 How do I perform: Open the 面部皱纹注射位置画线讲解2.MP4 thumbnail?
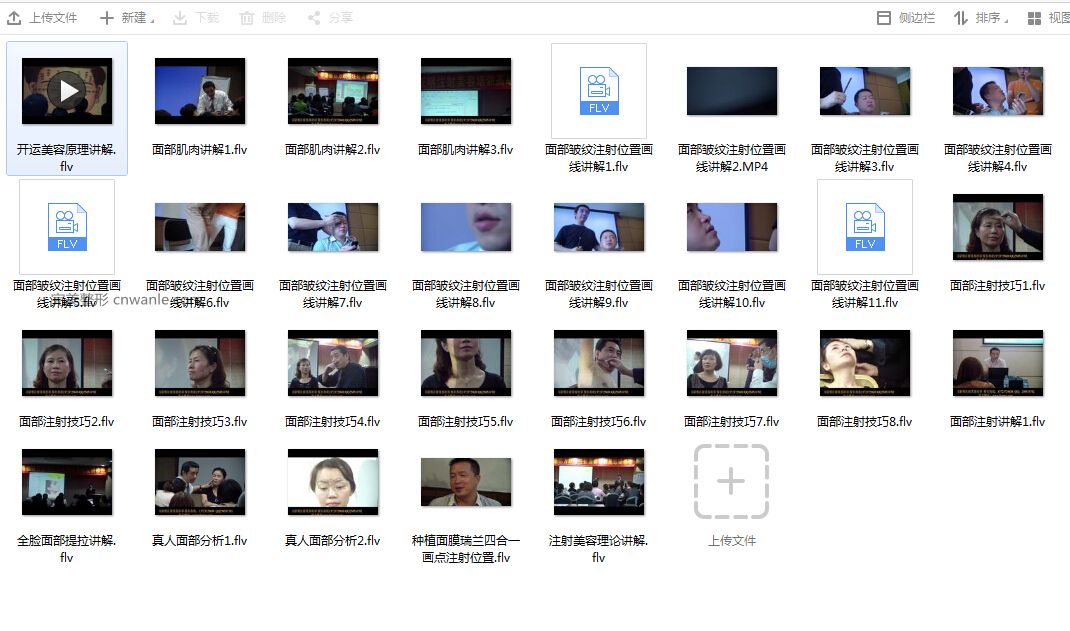point(732,91)
